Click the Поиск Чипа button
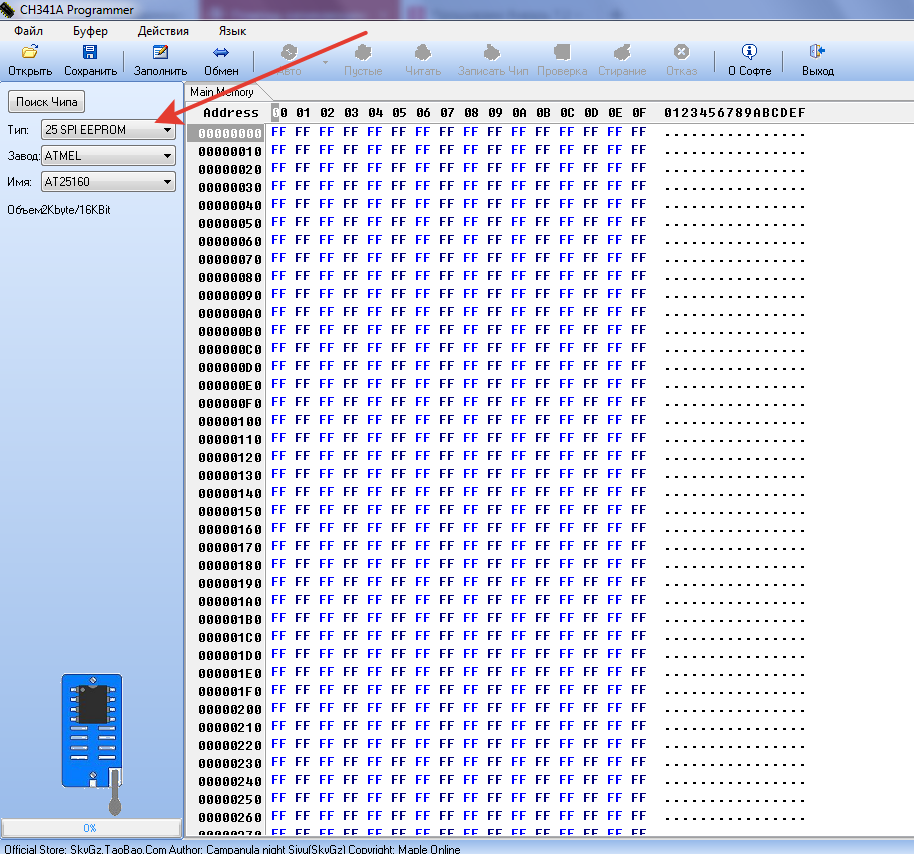This screenshot has width=914, height=854. [47, 101]
